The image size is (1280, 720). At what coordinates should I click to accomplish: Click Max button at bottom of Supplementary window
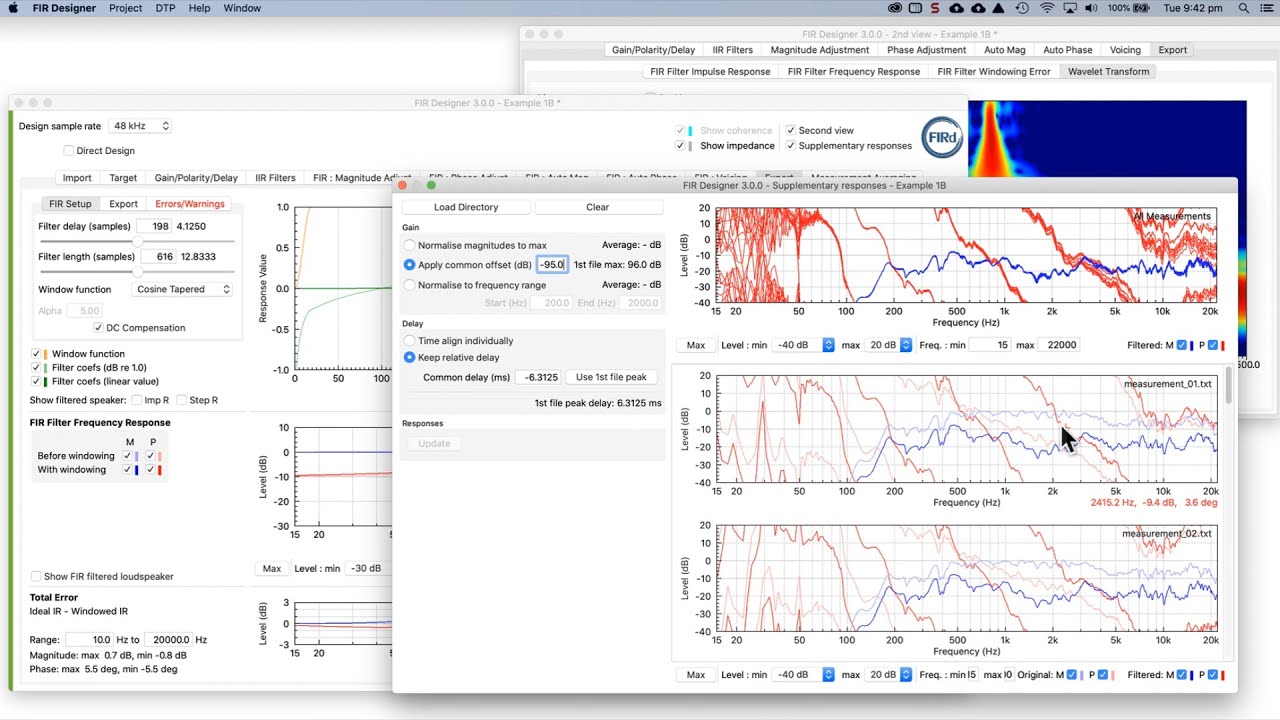coord(696,675)
